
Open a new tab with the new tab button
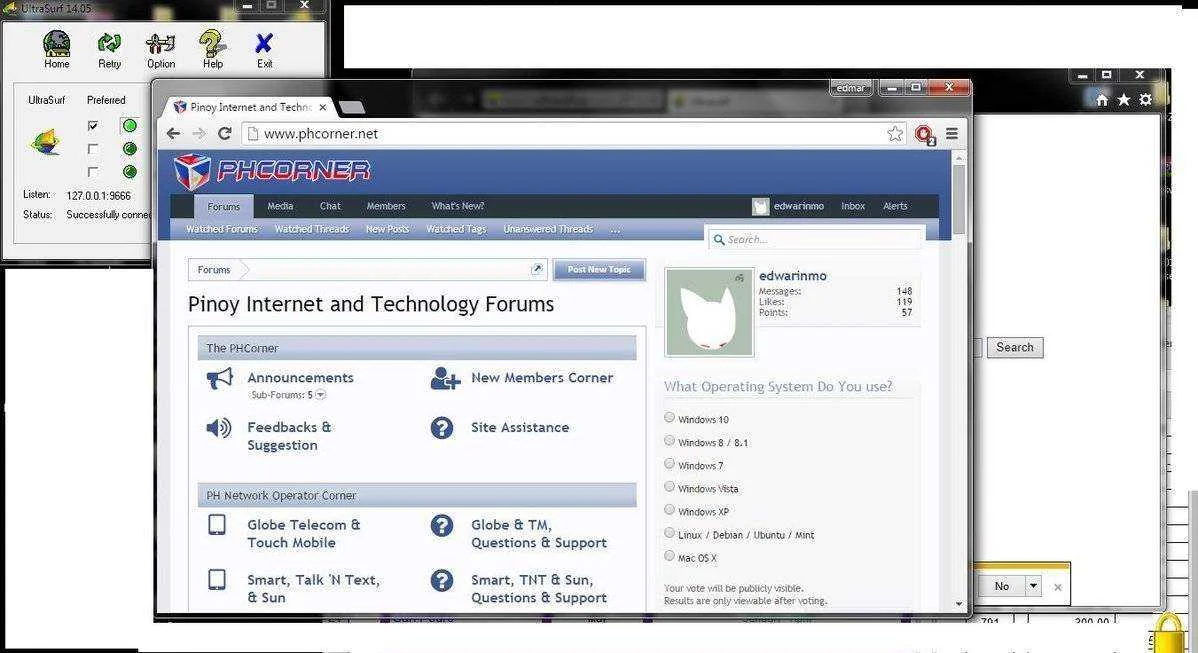point(351,108)
